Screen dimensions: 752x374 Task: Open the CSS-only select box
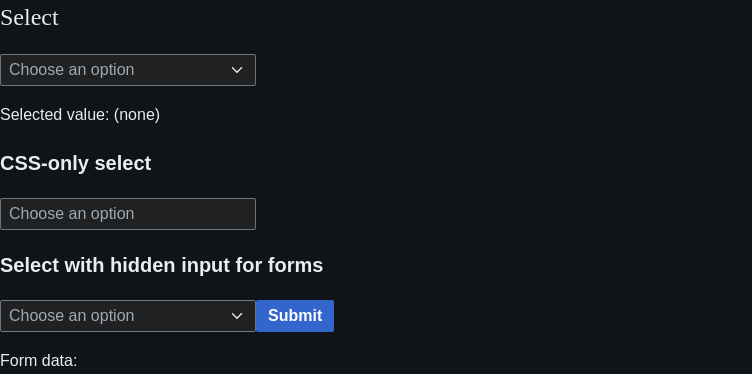click(128, 214)
